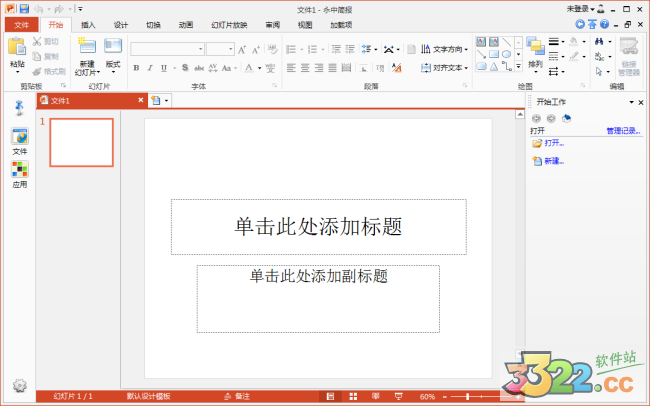Align text right in paragraph group
The width and height of the screenshot is (650, 406).
click(x=319, y=68)
